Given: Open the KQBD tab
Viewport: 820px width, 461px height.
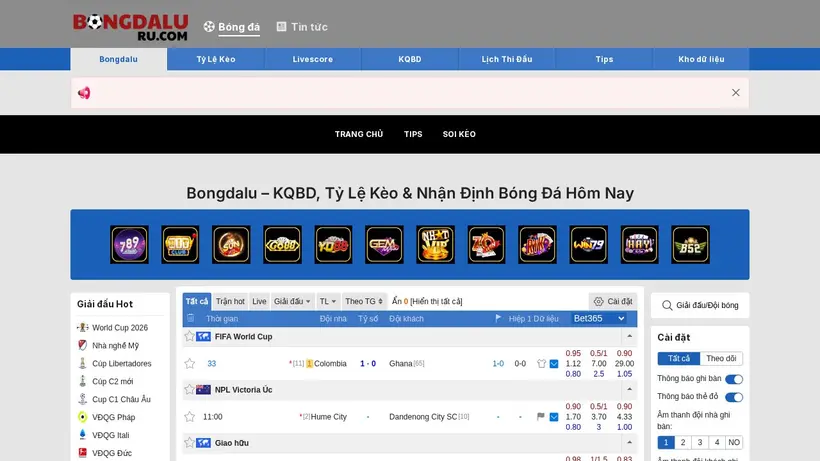Looking at the screenshot, I should click(x=410, y=59).
